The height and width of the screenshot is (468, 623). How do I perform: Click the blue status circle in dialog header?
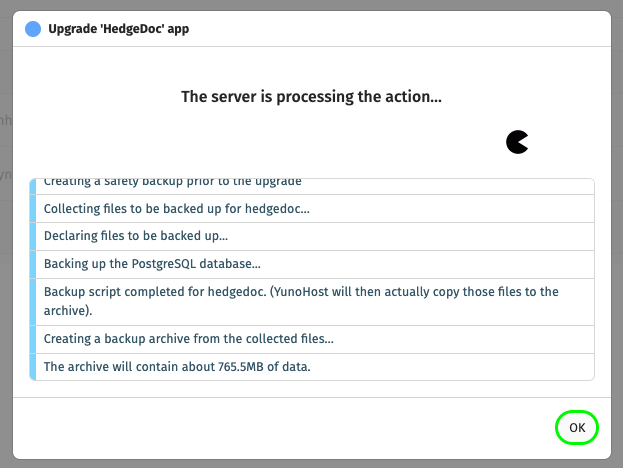33,29
